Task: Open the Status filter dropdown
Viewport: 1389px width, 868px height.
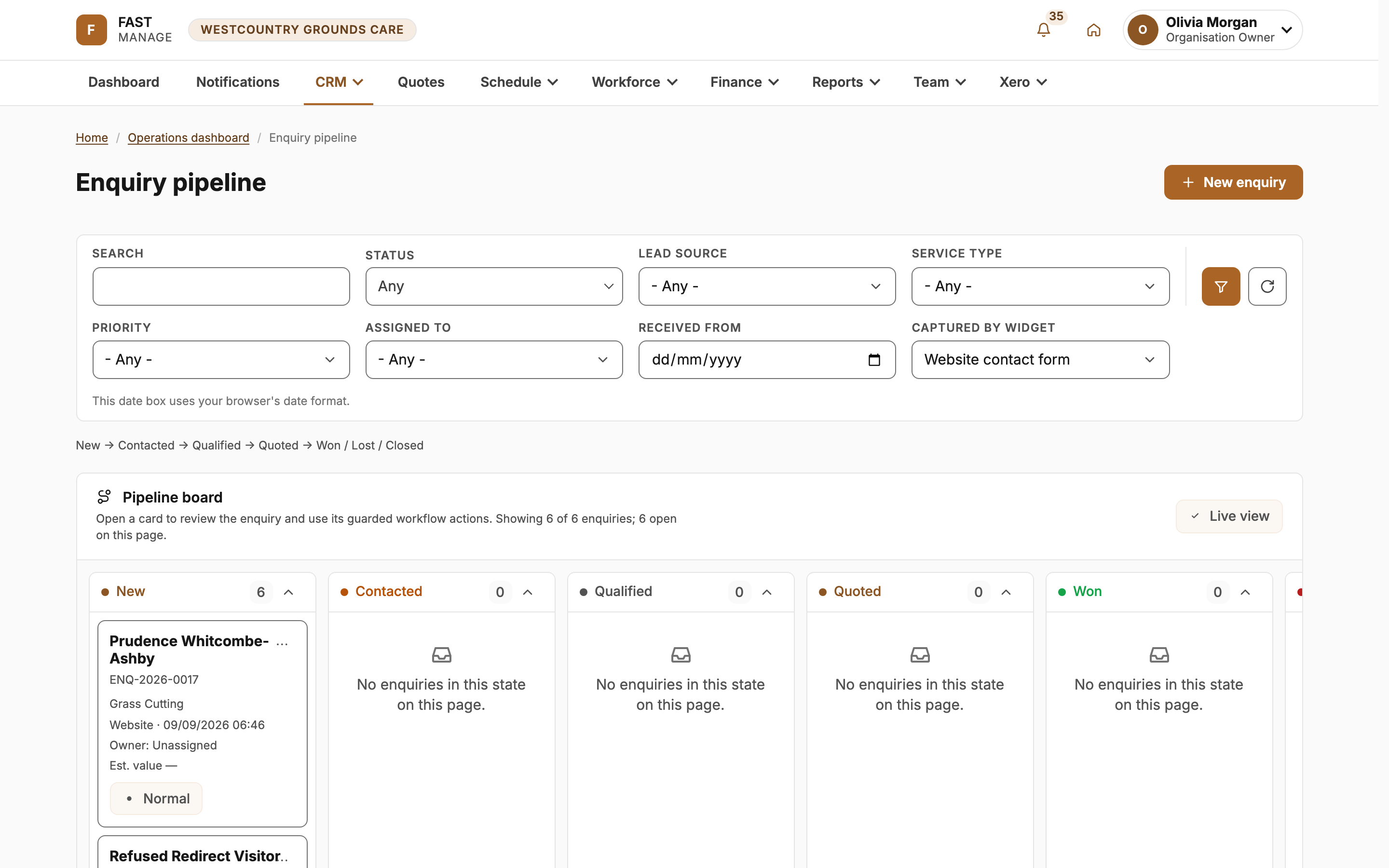Action: click(x=493, y=286)
